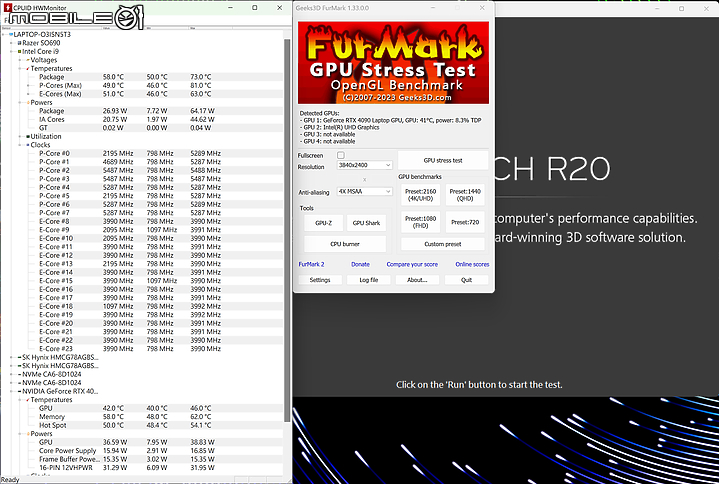Quit FurMark using the Quit button
The width and height of the screenshot is (719, 484).
tap(466, 280)
